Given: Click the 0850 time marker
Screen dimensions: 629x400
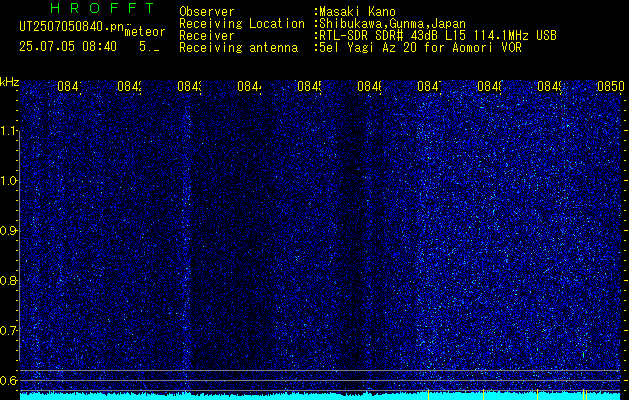Looking at the screenshot, I should (611, 86).
